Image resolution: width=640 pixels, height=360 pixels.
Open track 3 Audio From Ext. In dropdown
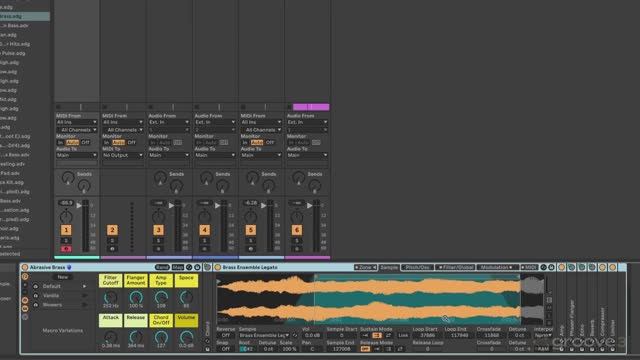(169, 122)
